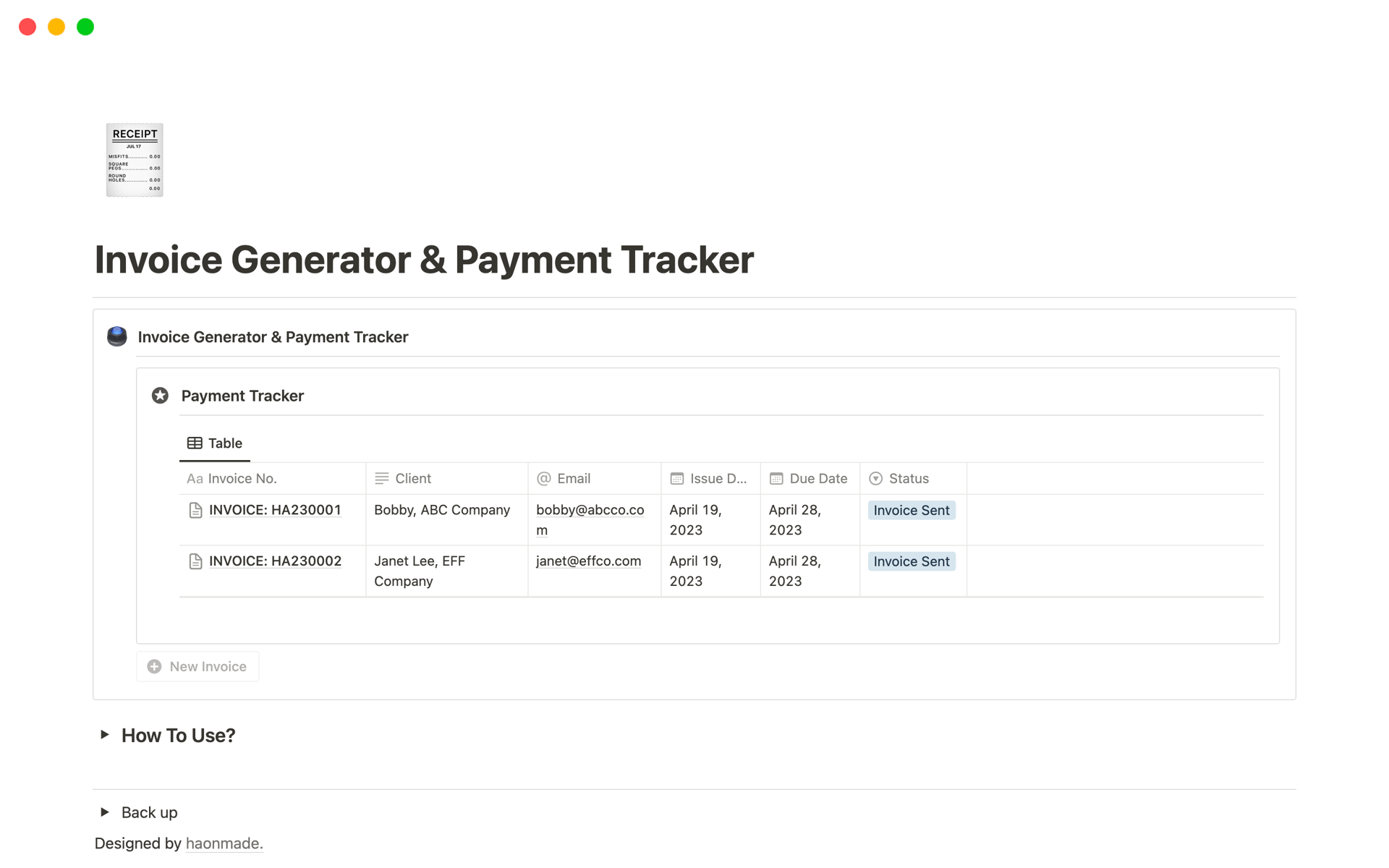Click the plus icon on New Invoice
Viewport: 1389px width, 868px height.
coord(154,666)
